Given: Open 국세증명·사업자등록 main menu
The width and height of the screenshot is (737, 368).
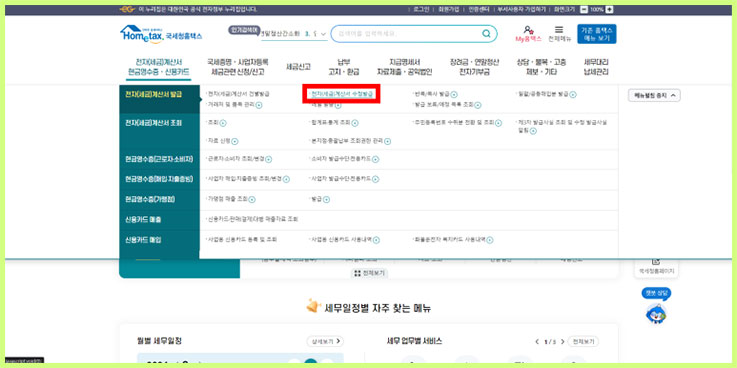Looking at the screenshot, I should 237,67.
